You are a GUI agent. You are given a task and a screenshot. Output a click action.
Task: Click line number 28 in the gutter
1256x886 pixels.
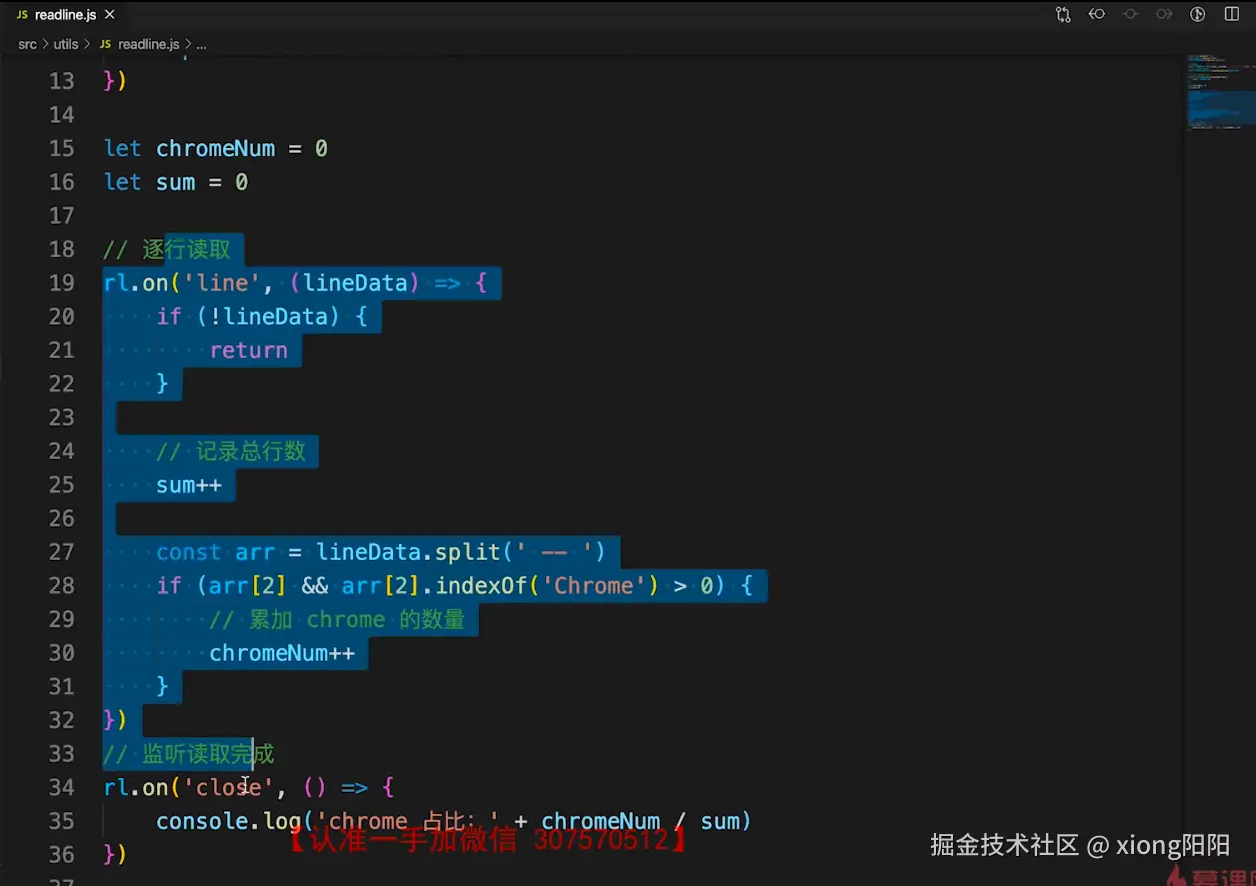point(62,586)
